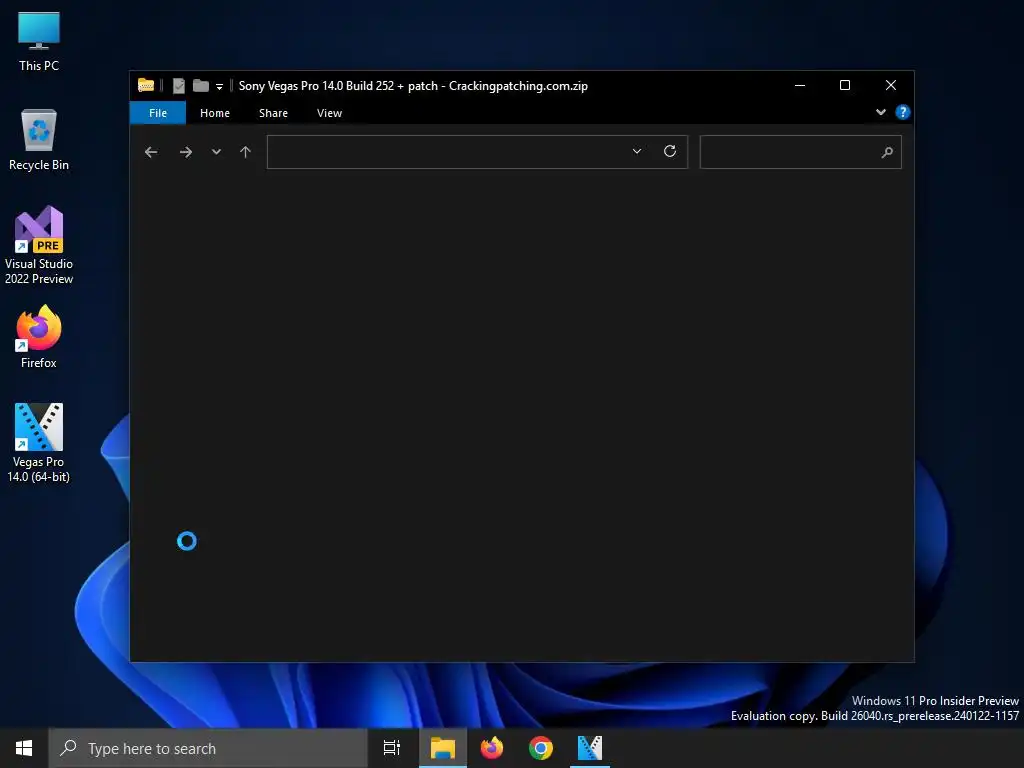Close the Explorer zip window

point(891,86)
